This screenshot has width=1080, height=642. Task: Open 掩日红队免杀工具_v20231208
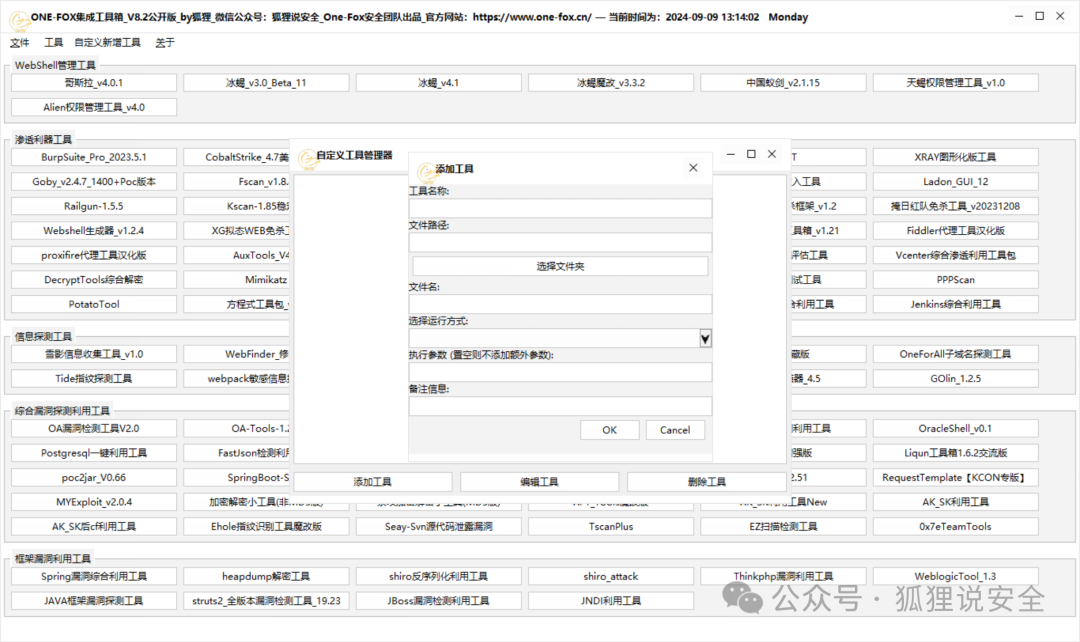[955, 206]
